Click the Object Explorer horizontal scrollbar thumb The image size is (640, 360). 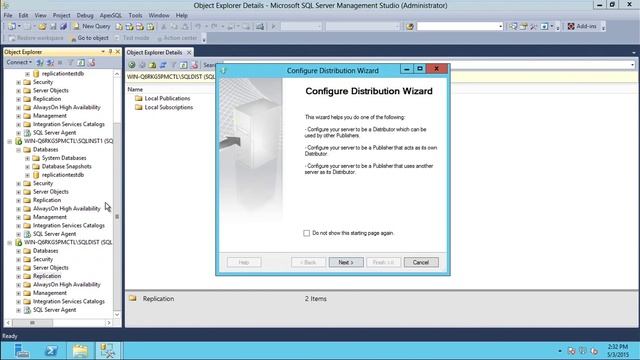[x=32, y=323]
